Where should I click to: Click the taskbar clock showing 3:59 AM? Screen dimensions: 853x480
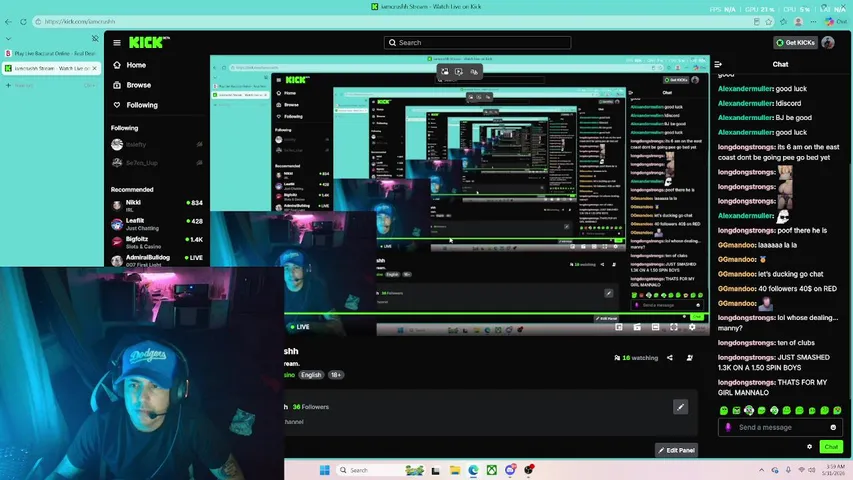(834, 470)
